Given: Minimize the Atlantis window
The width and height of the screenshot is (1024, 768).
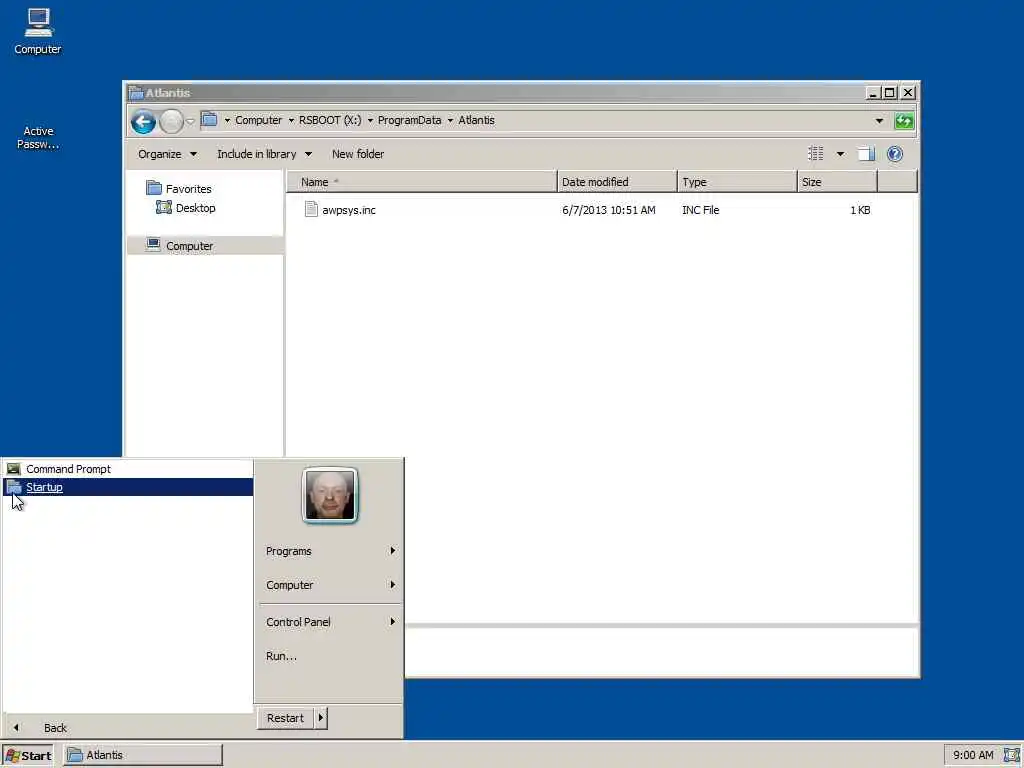Looking at the screenshot, I should (x=872, y=93).
